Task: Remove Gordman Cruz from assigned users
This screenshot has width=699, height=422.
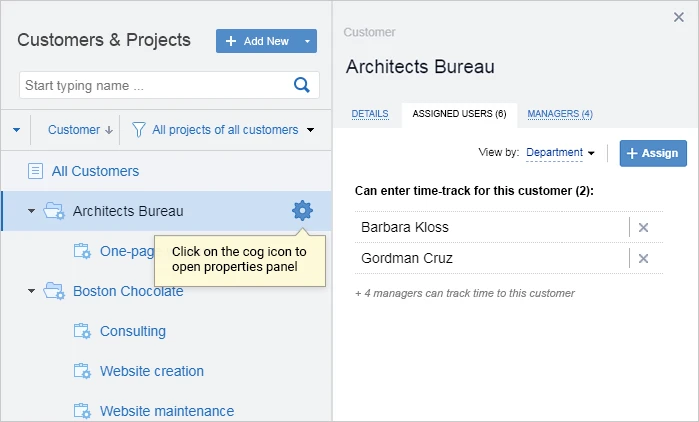Action: [643, 259]
